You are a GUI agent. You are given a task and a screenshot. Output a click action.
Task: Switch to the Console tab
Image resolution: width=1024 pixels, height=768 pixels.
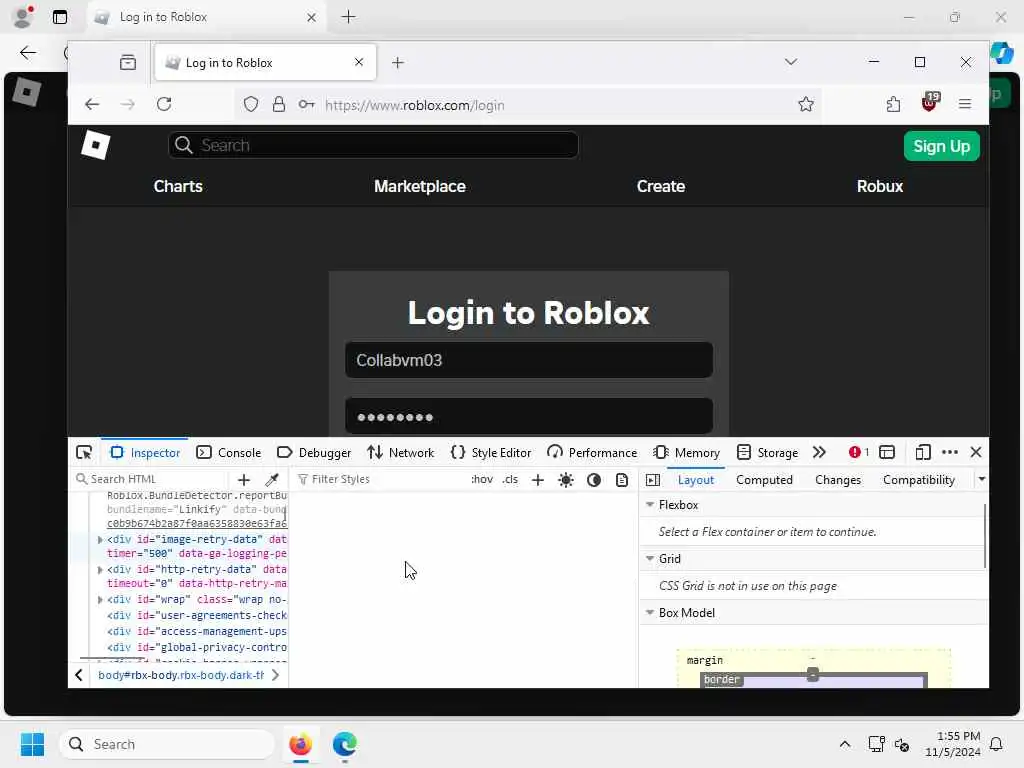229,453
